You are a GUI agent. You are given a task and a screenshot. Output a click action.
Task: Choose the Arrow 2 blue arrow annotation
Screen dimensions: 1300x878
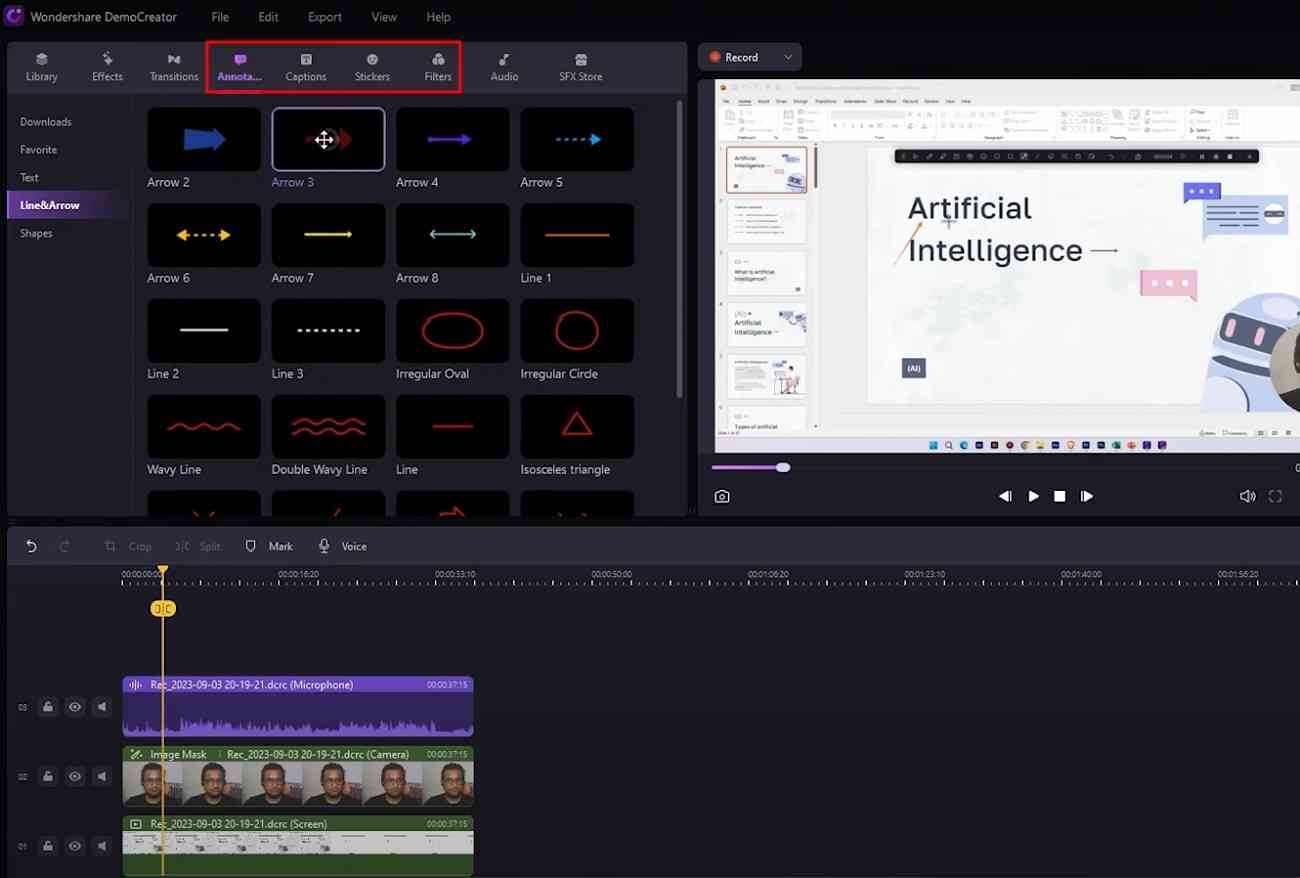pyautogui.click(x=204, y=139)
